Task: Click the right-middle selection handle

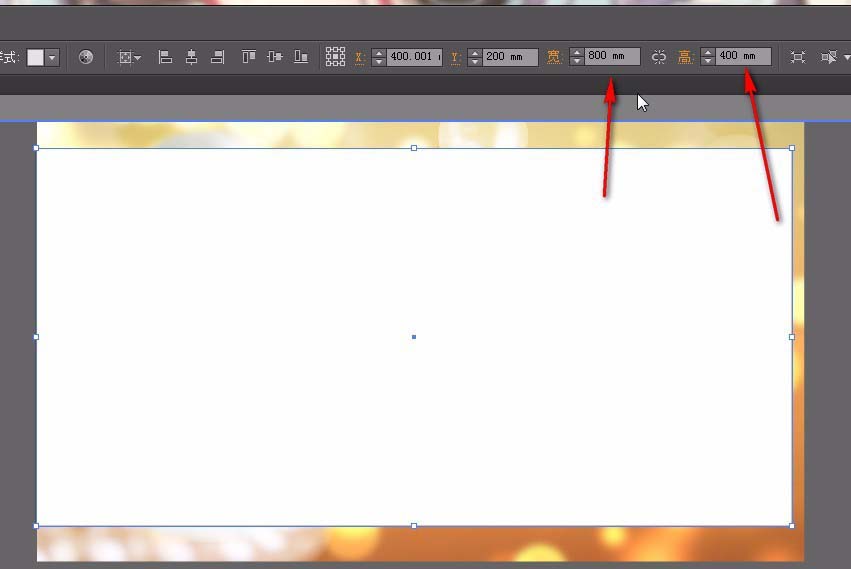Action: (792, 337)
